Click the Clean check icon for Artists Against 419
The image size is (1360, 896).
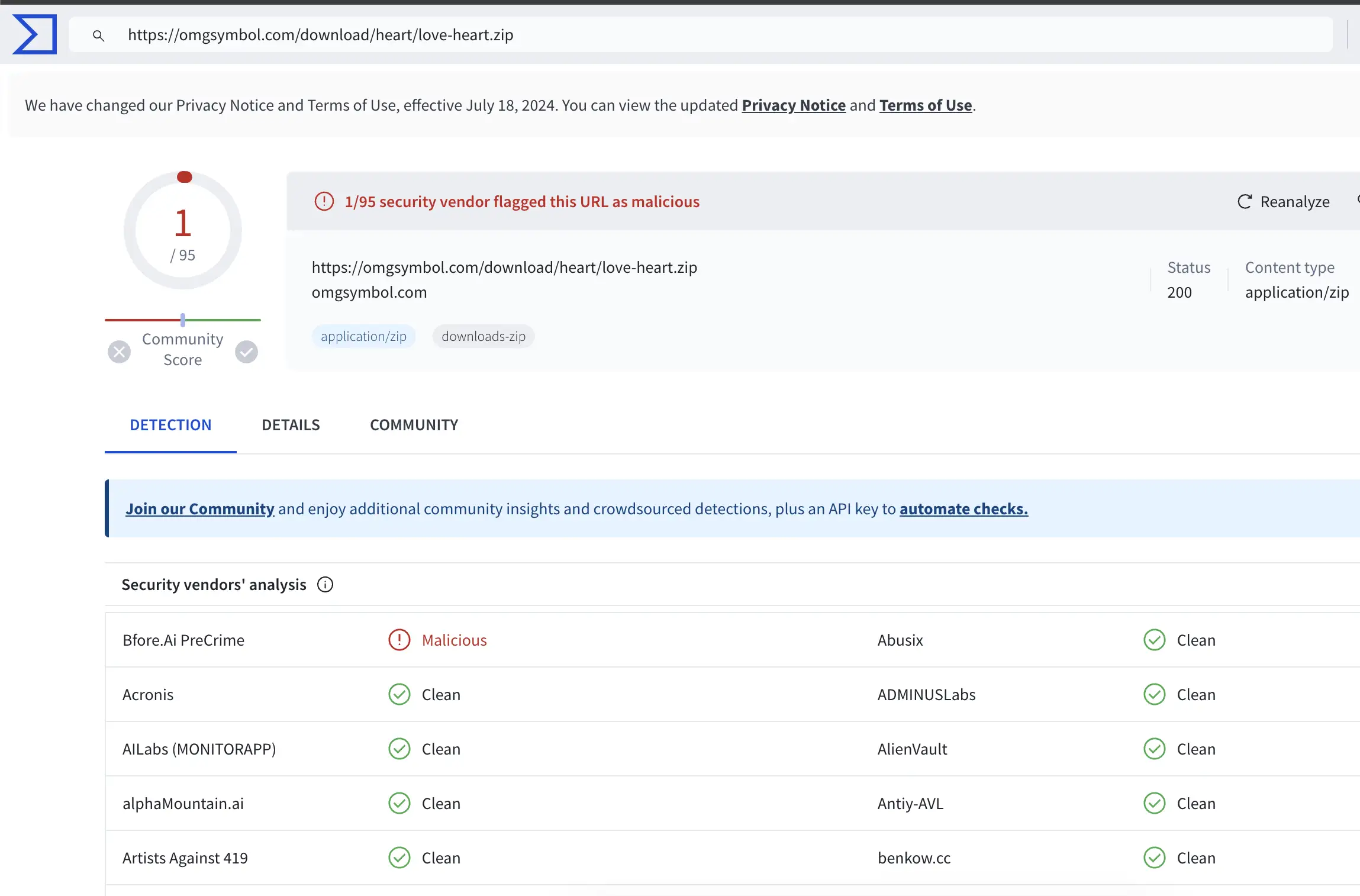click(399, 858)
